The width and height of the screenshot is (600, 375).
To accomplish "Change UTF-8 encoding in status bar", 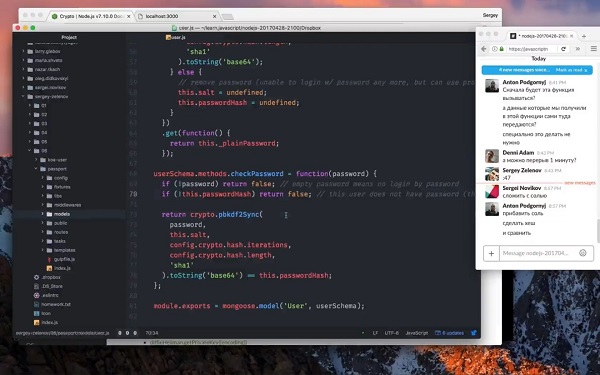I will 391,333.
